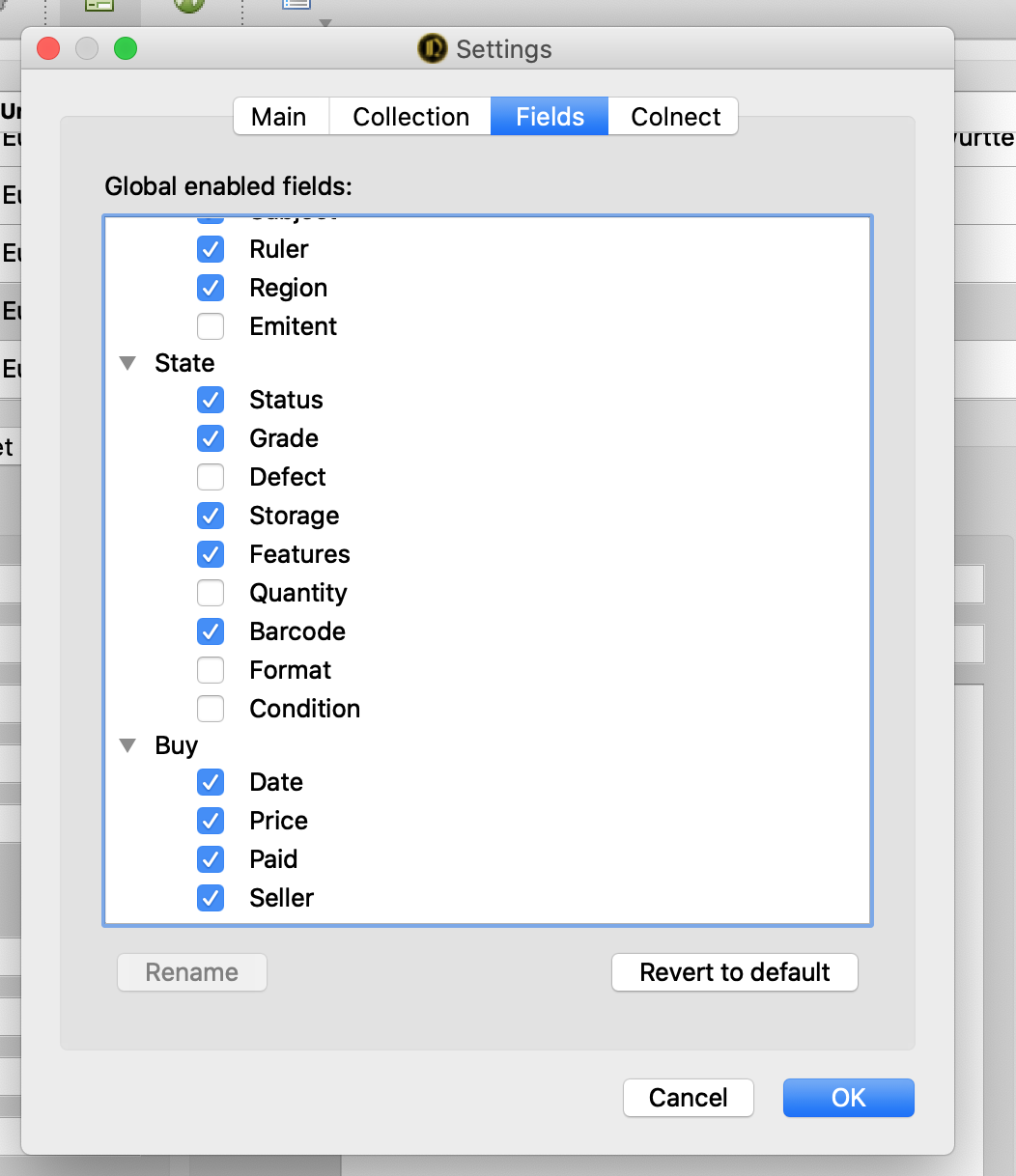Disable the Barcode field
This screenshot has width=1016, height=1176.
coord(211,631)
